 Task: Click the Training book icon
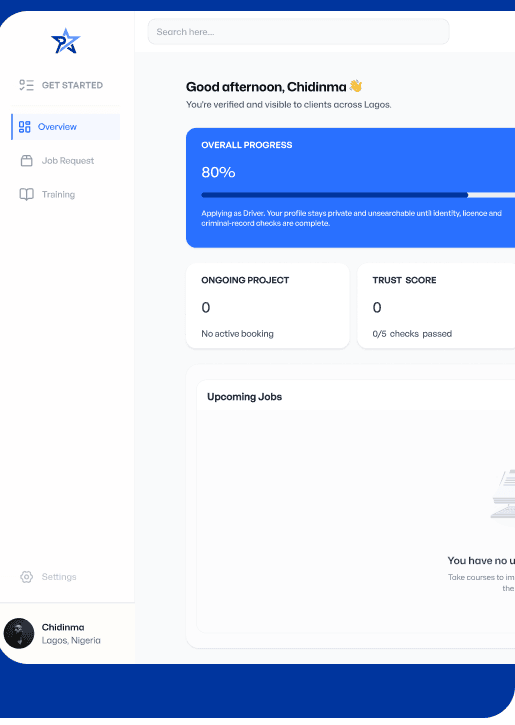pyautogui.click(x=26, y=194)
